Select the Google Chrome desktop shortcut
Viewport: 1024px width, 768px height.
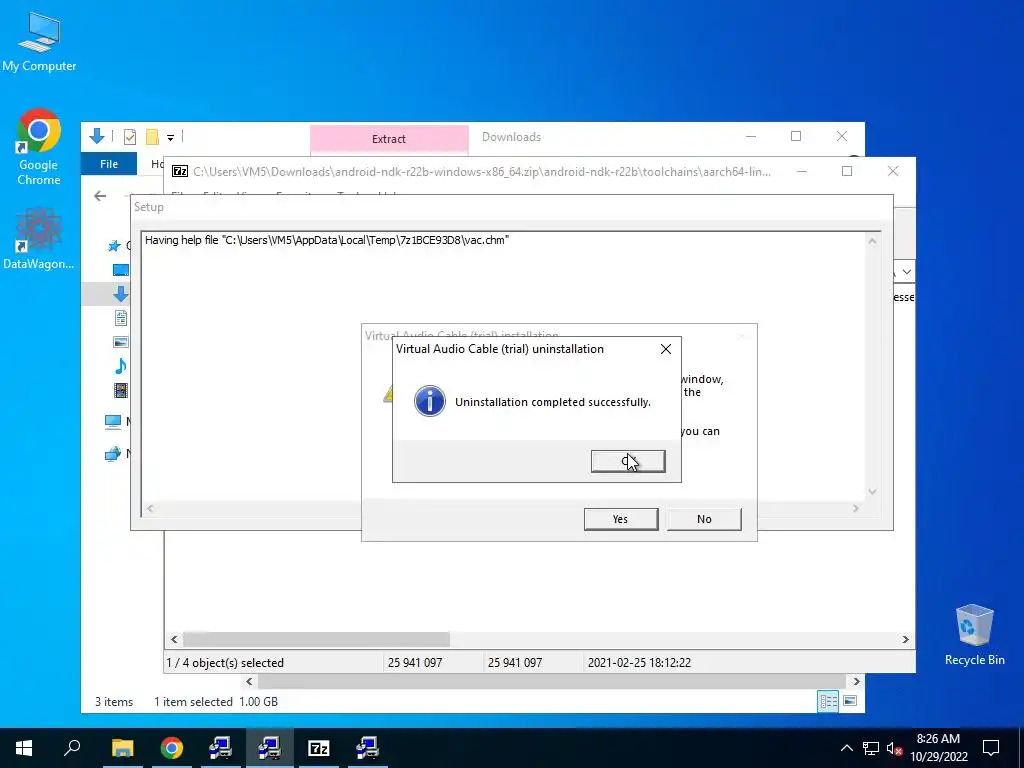coord(39,147)
